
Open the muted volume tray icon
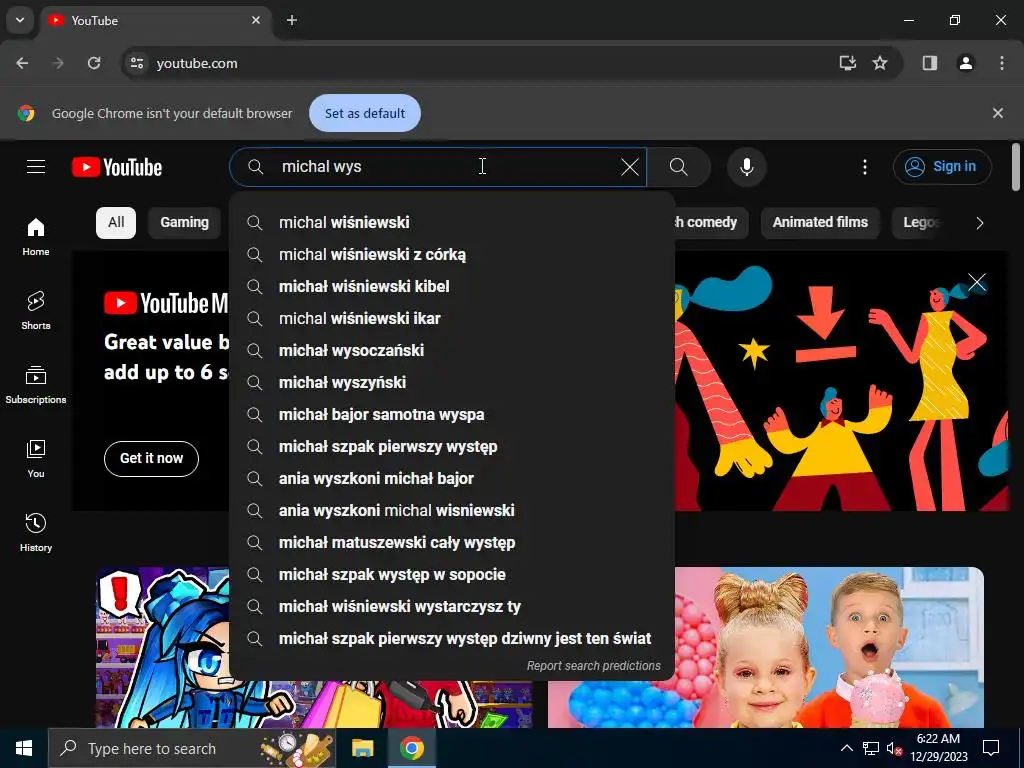[893, 748]
